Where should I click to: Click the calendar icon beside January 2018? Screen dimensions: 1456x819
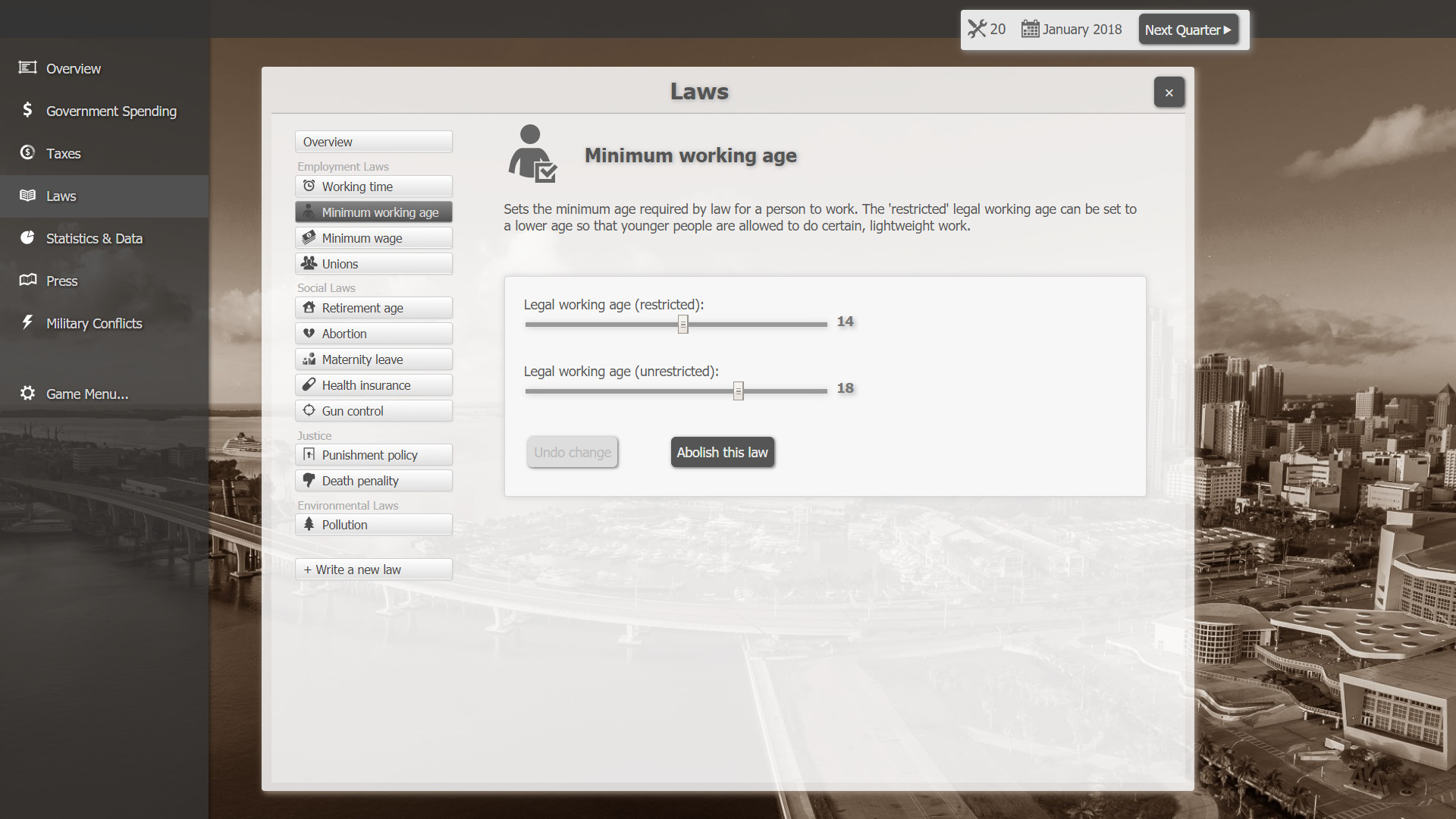1031,29
